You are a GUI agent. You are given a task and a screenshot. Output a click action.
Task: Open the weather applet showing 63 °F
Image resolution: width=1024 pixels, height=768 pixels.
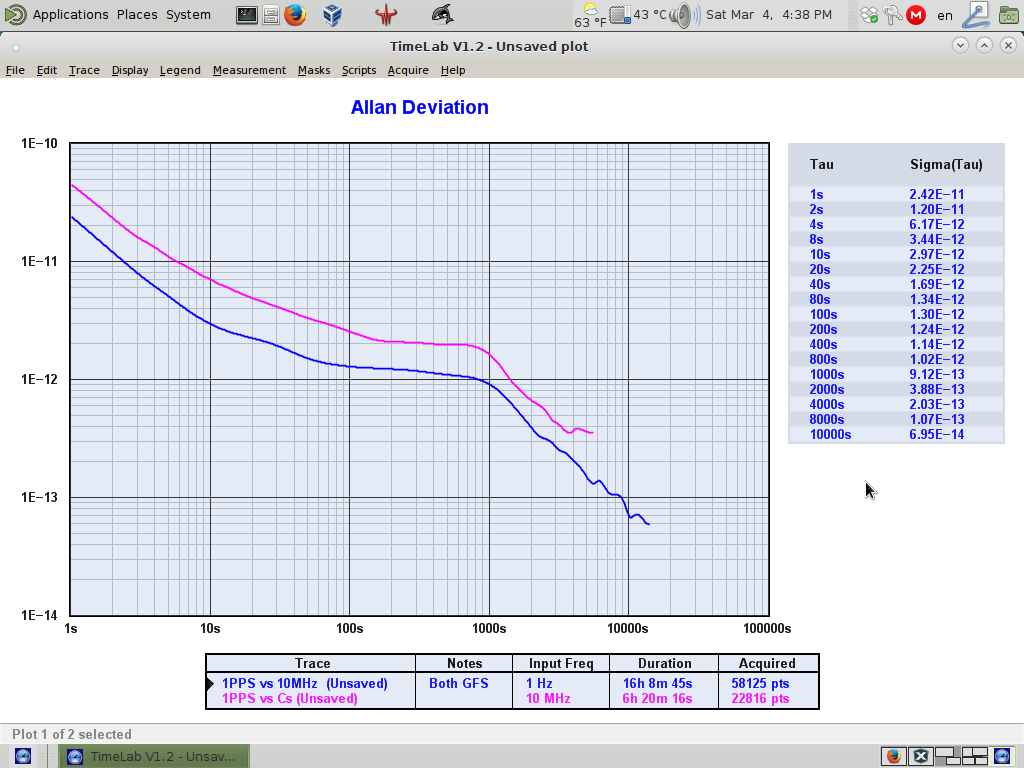pos(590,16)
